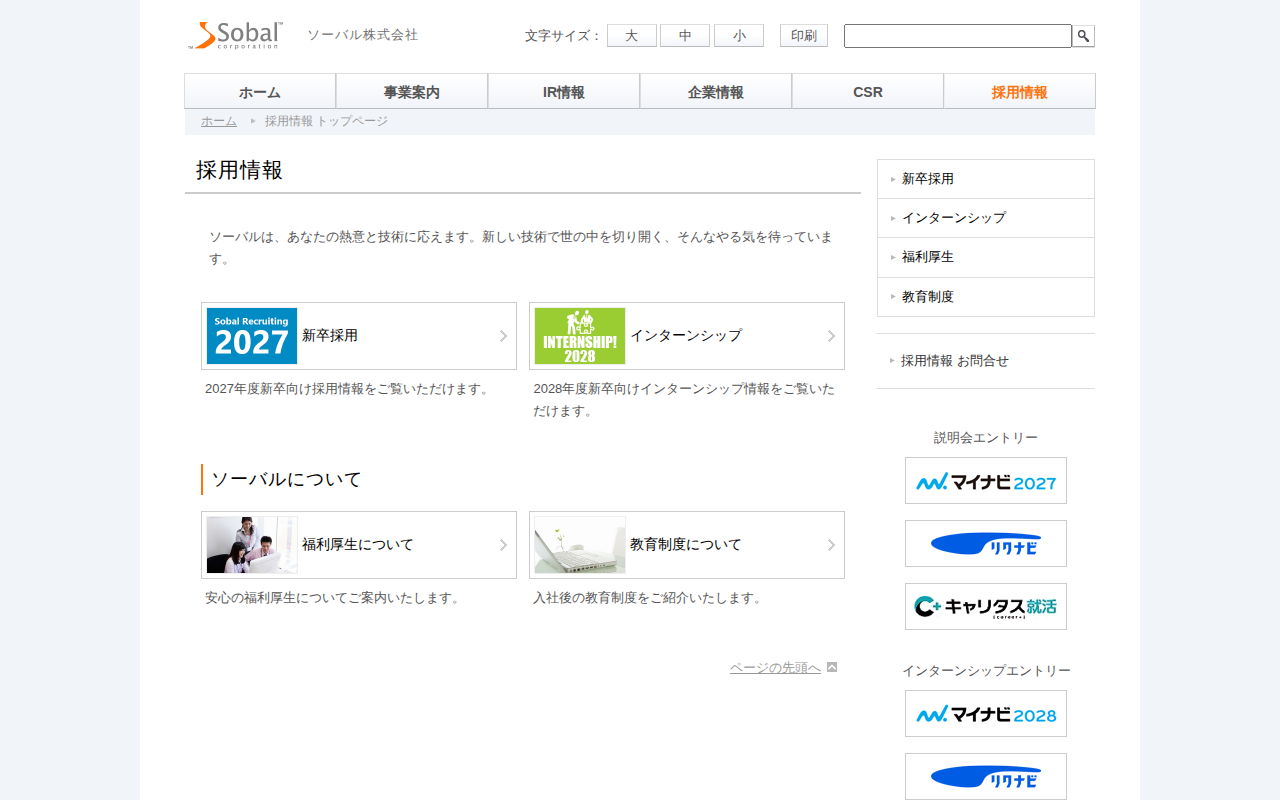Set text size to 中
The image size is (1280, 800).
point(685,36)
